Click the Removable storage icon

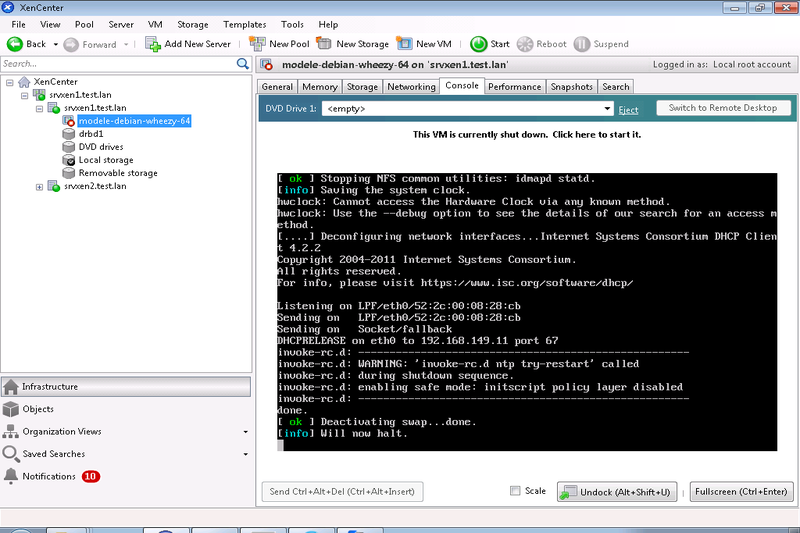pyautogui.click(x=68, y=173)
